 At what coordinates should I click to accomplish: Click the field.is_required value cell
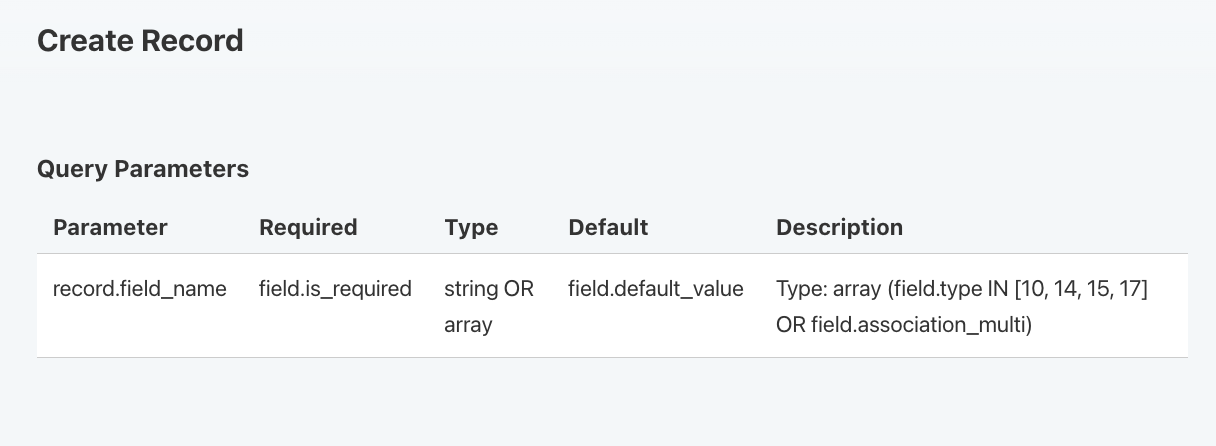(x=335, y=289)
